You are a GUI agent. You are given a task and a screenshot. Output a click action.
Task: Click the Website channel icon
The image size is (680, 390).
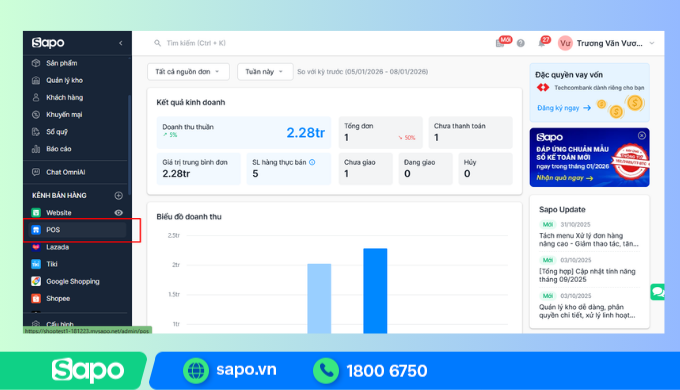(x=36, y=213)
